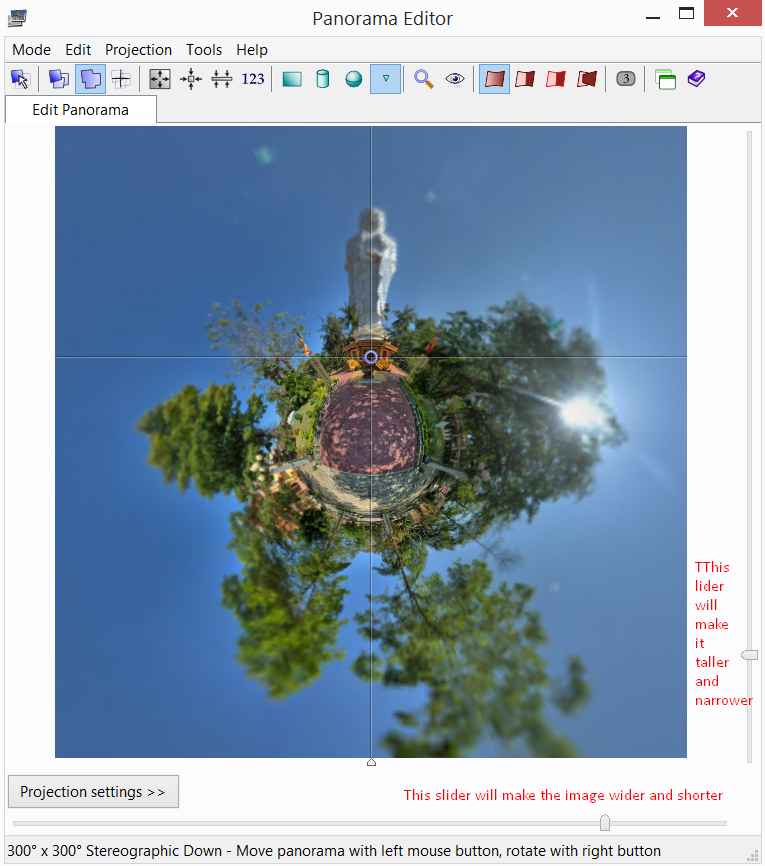The width and height of the screenshot is (765, 866).
Task: Click the numeric transform 123 icon
Action: point(253,79)
